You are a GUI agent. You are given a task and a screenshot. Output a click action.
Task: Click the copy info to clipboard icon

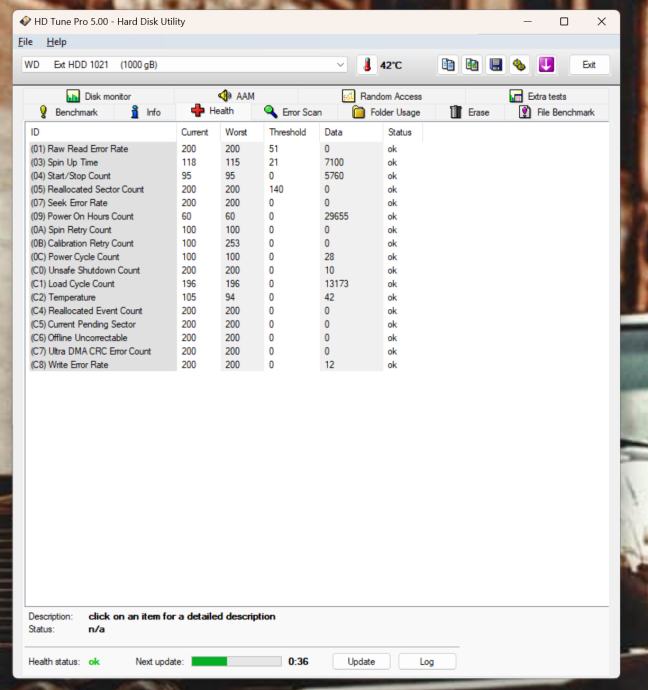pyautogui.click(x=448, y=65)
